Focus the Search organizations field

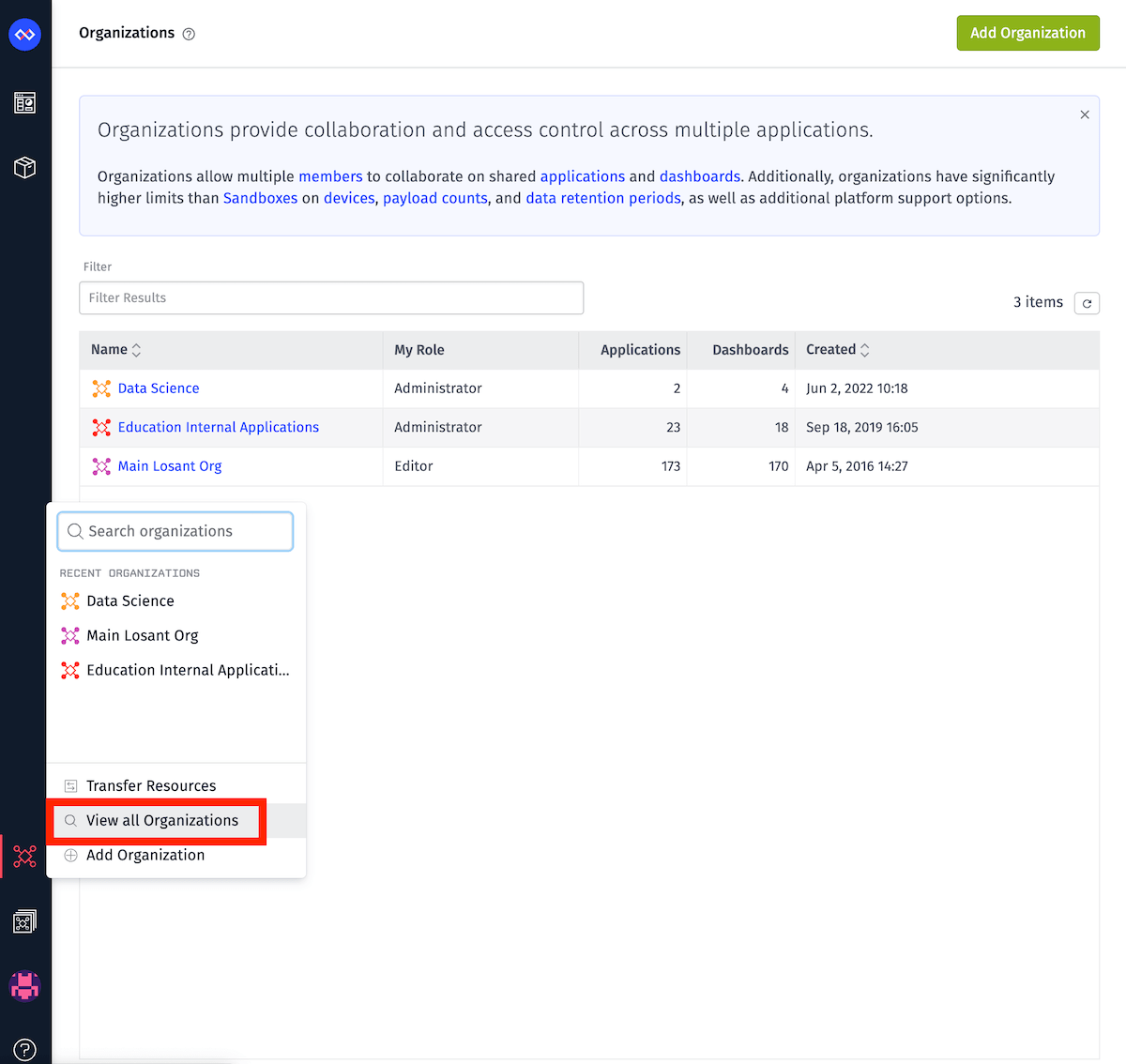point(175,531)
